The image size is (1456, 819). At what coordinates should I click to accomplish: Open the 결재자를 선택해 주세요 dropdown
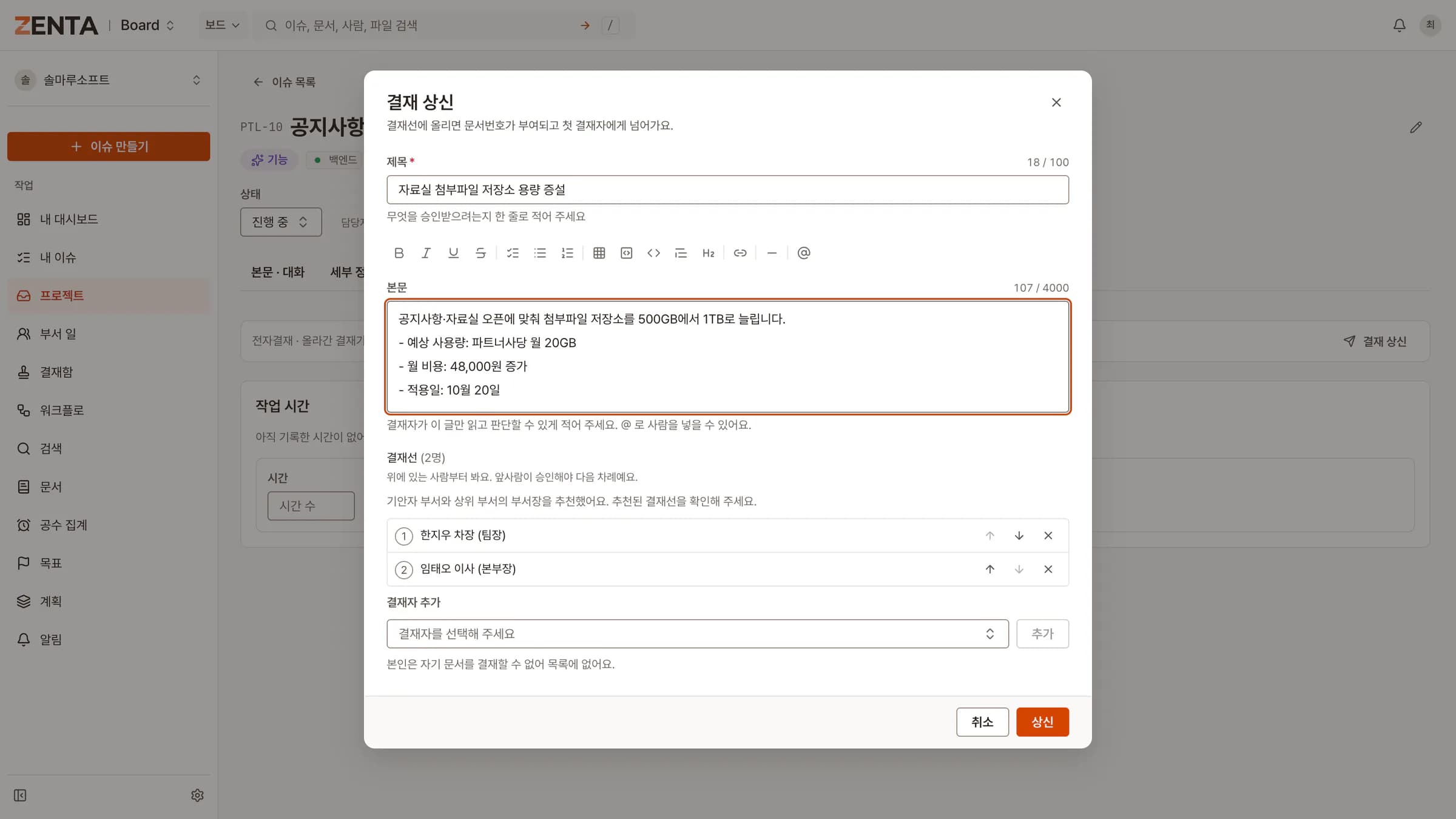pyautogui.click(x=698, y=634)
